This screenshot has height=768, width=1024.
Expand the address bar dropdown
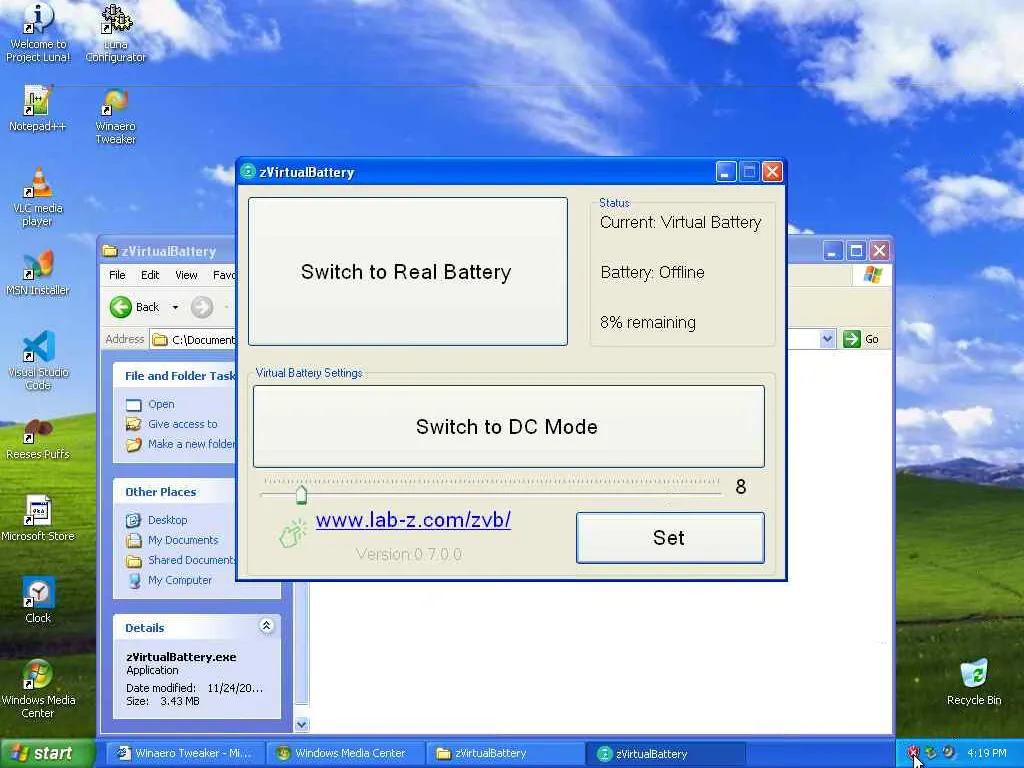coord(827,339)
